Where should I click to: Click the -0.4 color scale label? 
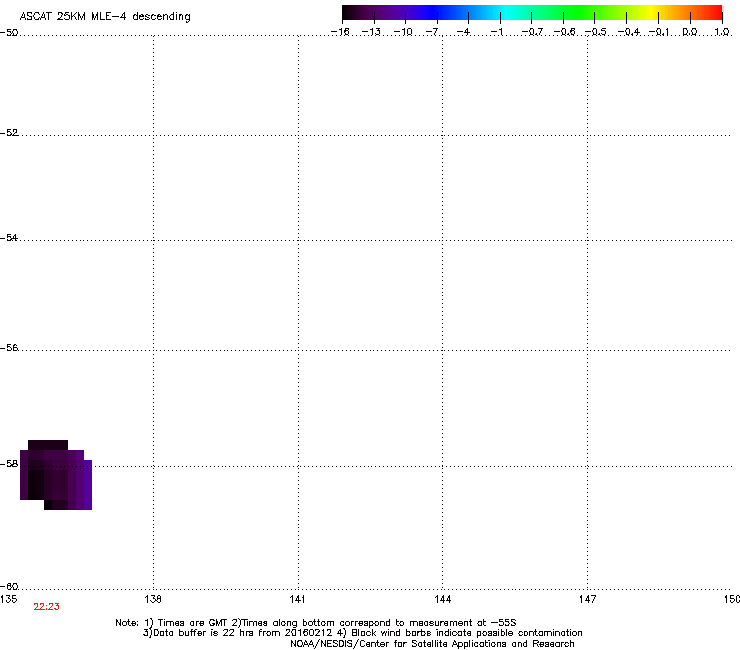pyautogui.click(x=629, y=32)
